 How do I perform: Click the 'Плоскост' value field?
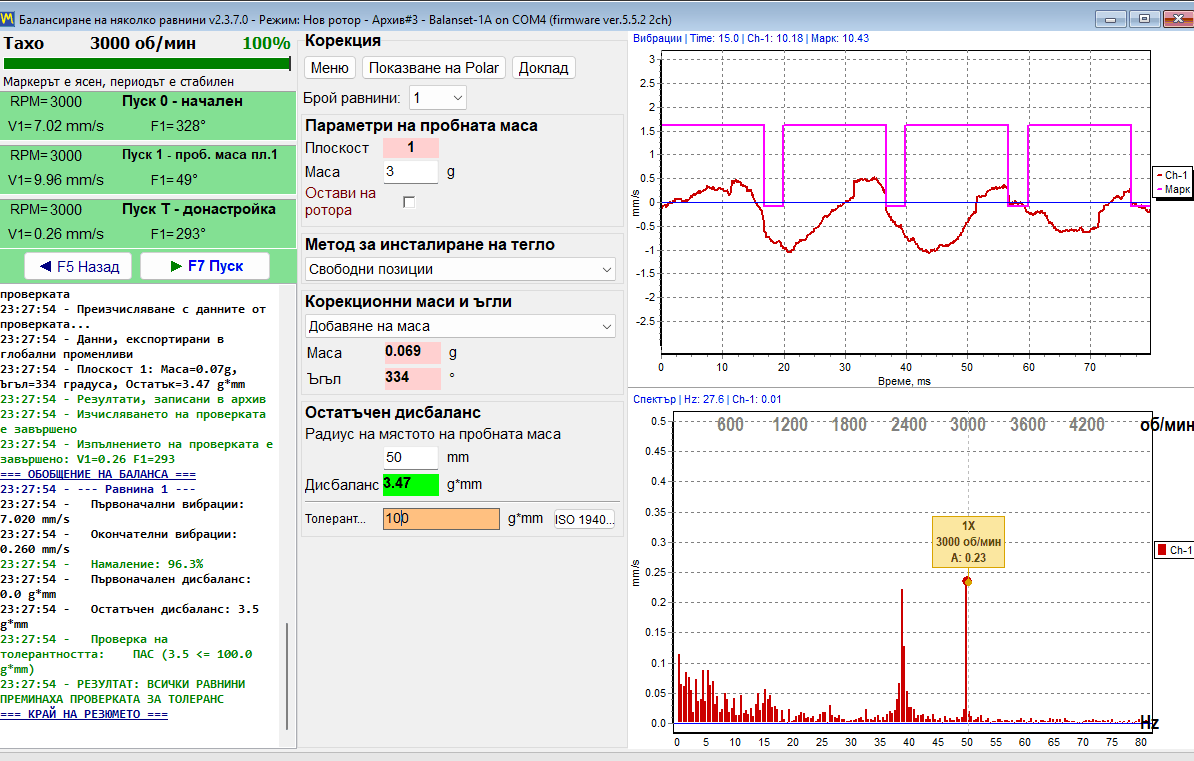click(x=410, y=148)
